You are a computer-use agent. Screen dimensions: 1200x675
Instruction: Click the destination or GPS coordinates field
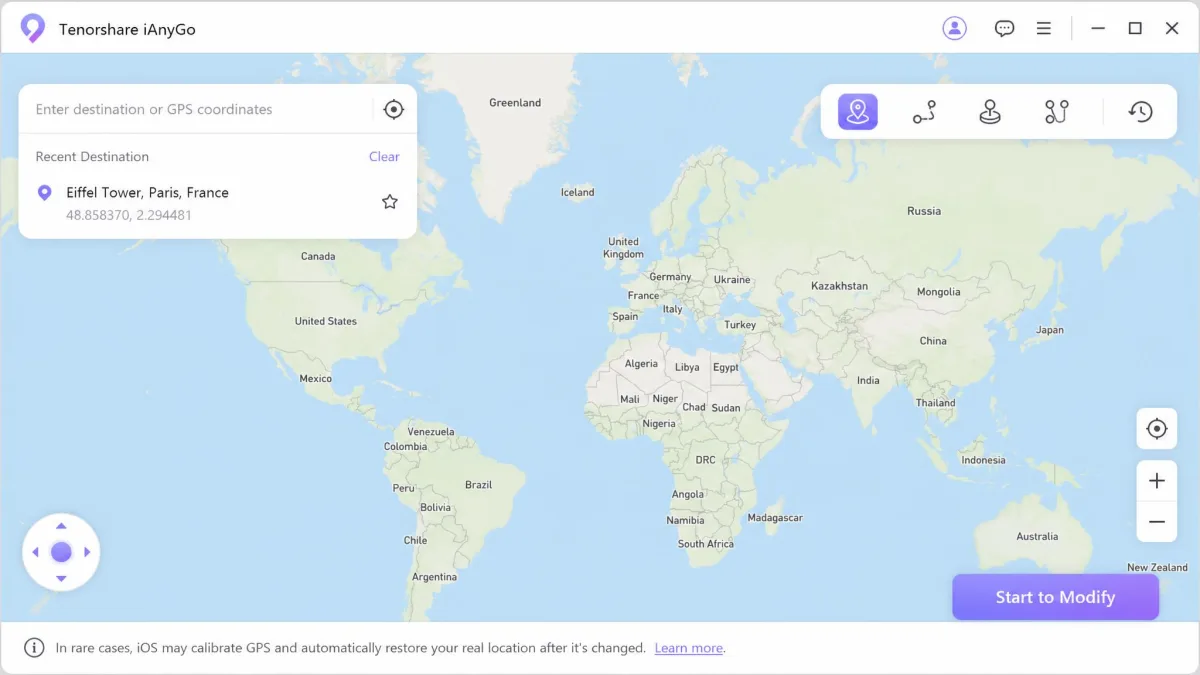click(x=195, y=109)
